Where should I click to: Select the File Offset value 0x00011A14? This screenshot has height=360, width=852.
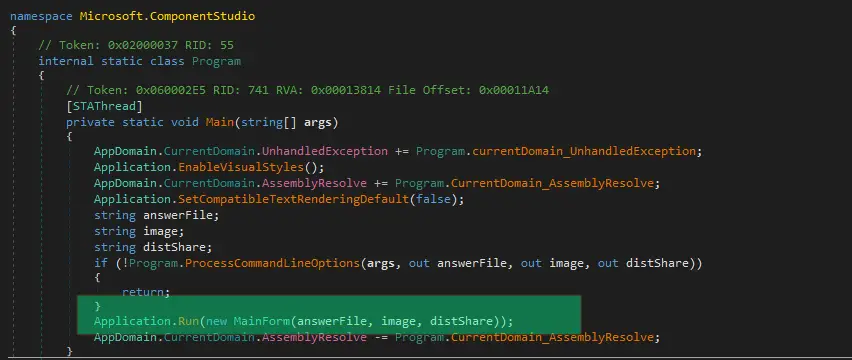pyautogui.click(x=513, y=90)
